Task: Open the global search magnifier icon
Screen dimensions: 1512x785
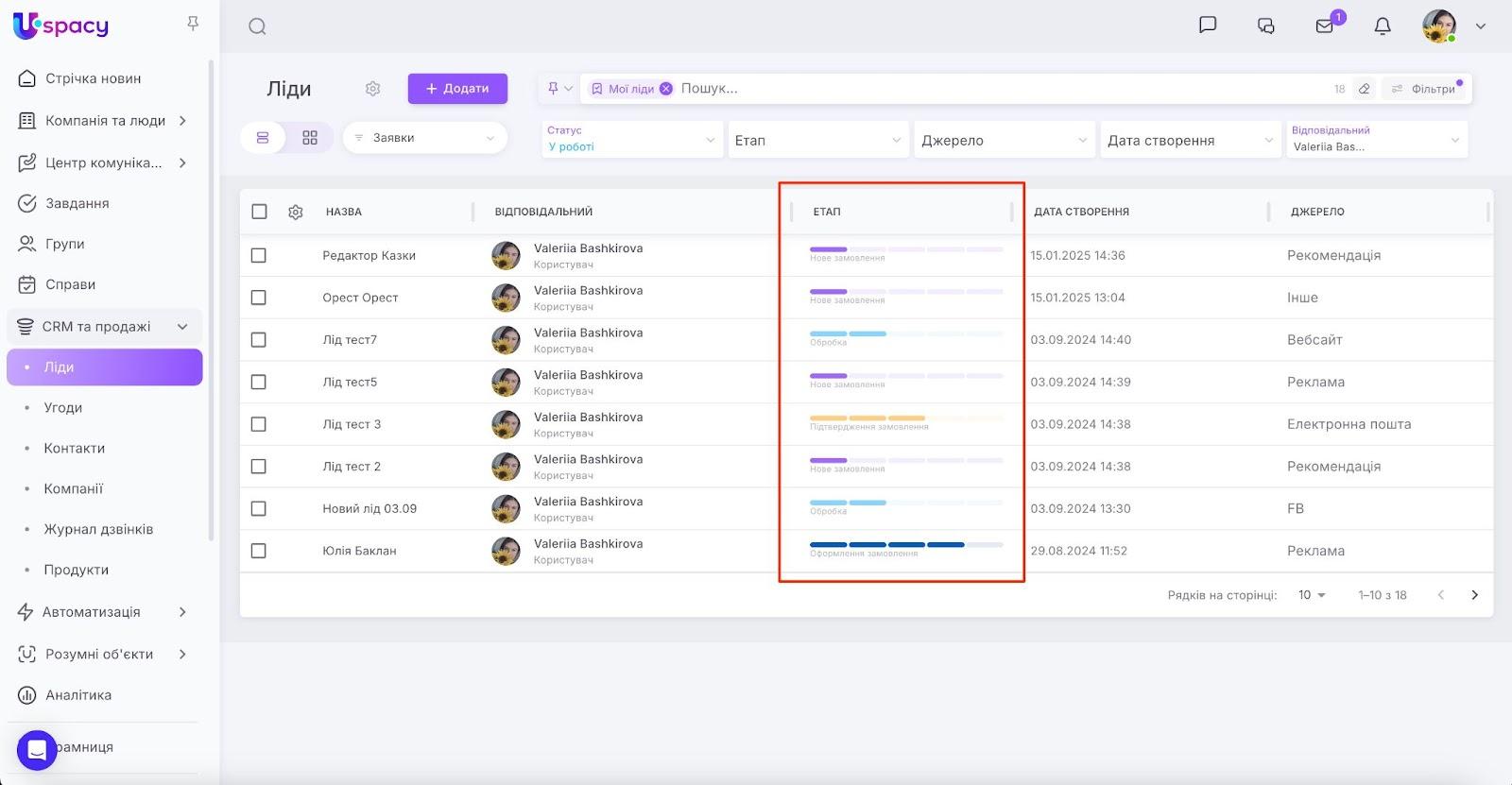Action: 257,26
